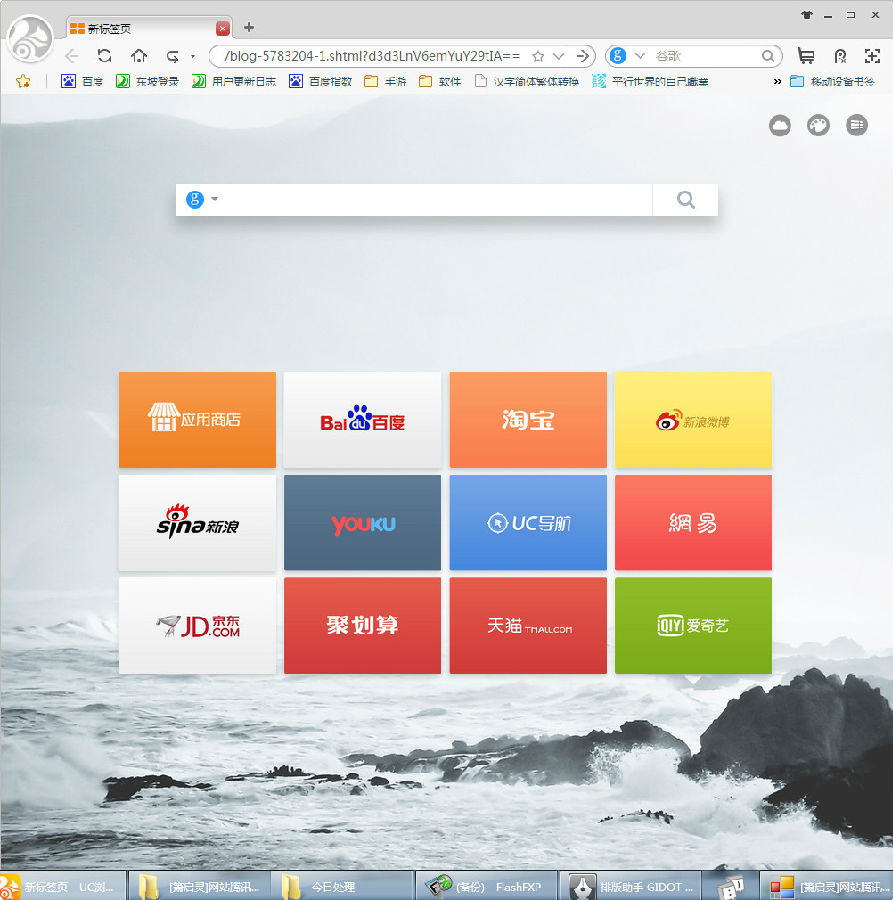Open the 百度指数 bookmark

320,82
